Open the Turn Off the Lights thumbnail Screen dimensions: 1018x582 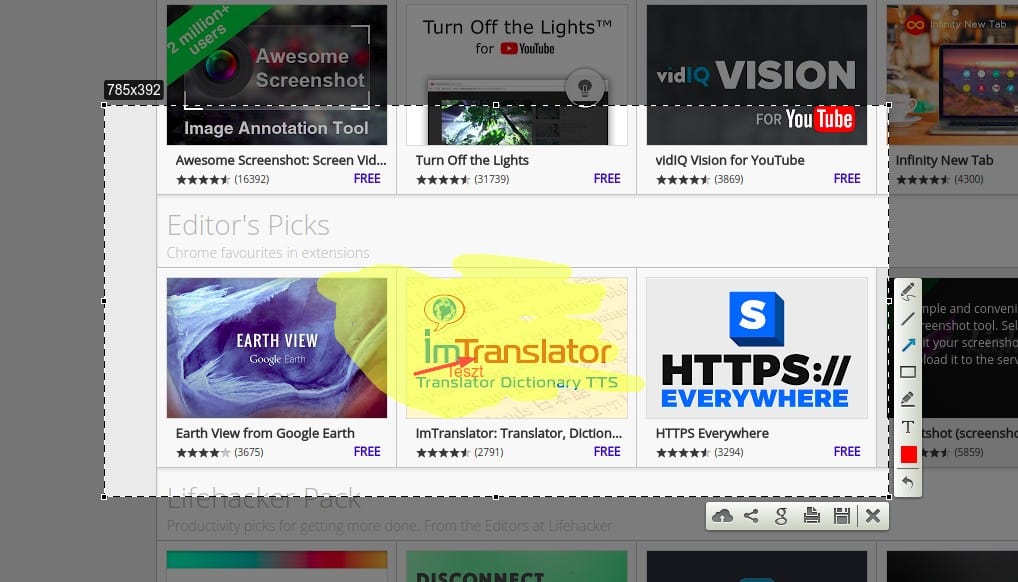(517, 75)
